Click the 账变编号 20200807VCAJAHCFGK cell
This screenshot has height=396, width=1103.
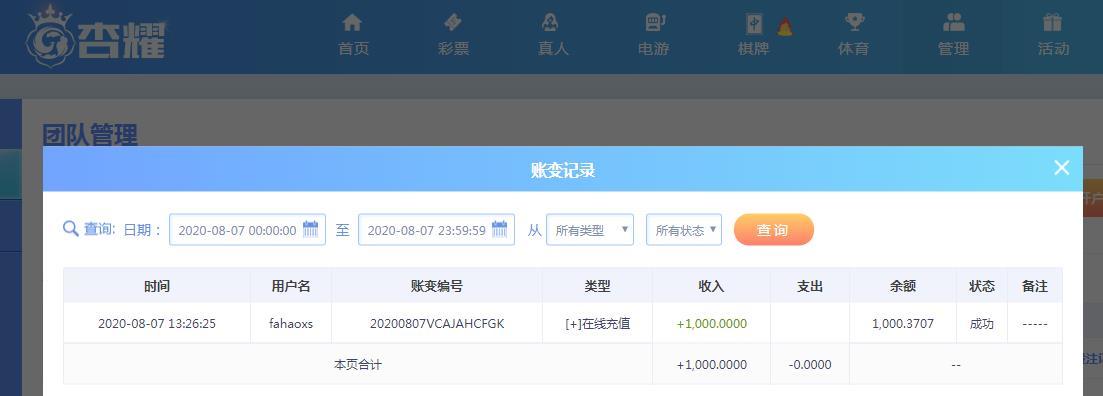pos(437,324)
